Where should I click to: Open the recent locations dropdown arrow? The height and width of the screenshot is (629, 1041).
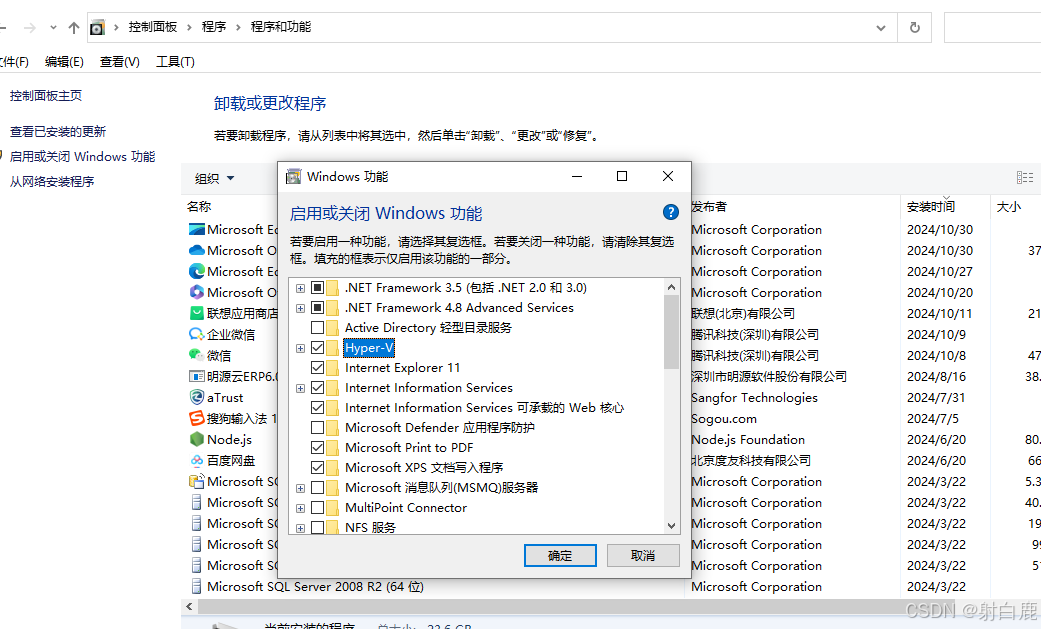53,28
